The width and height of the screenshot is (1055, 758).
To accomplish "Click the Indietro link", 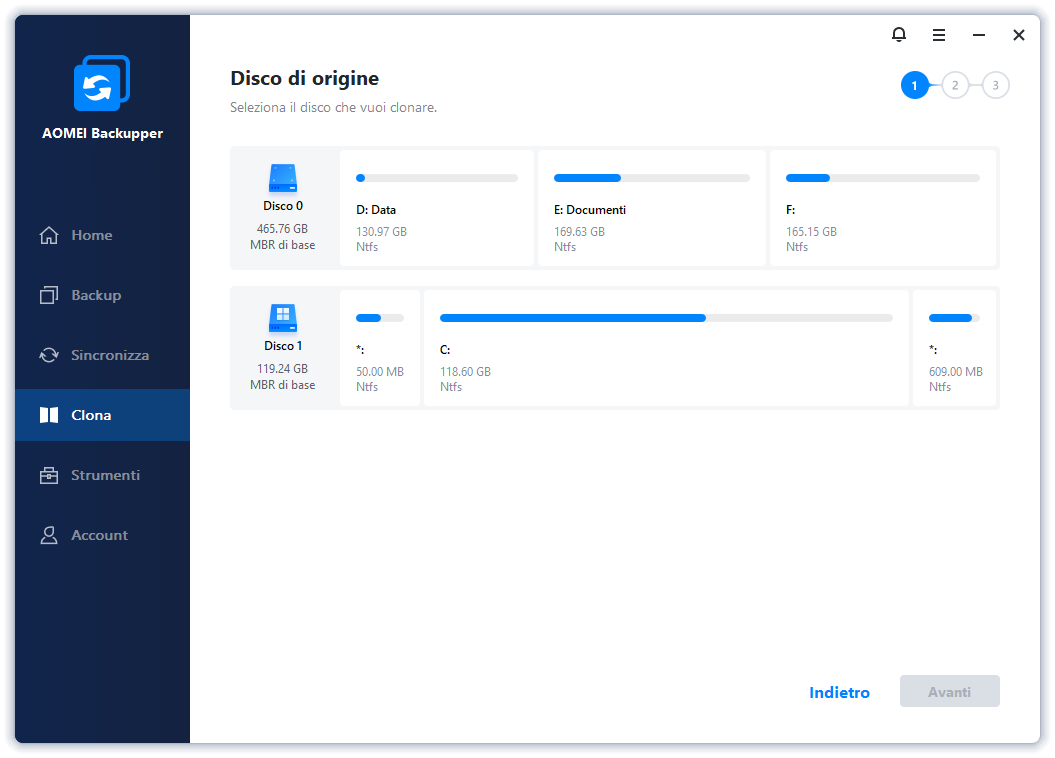I will [839, 691].
